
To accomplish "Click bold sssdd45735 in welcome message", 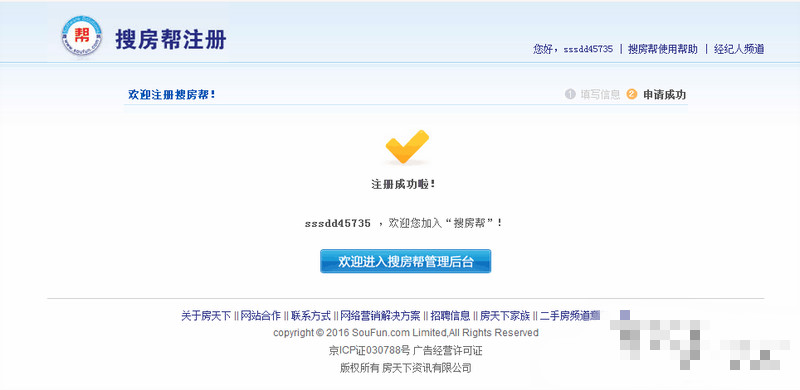I will tap(338, 224).
